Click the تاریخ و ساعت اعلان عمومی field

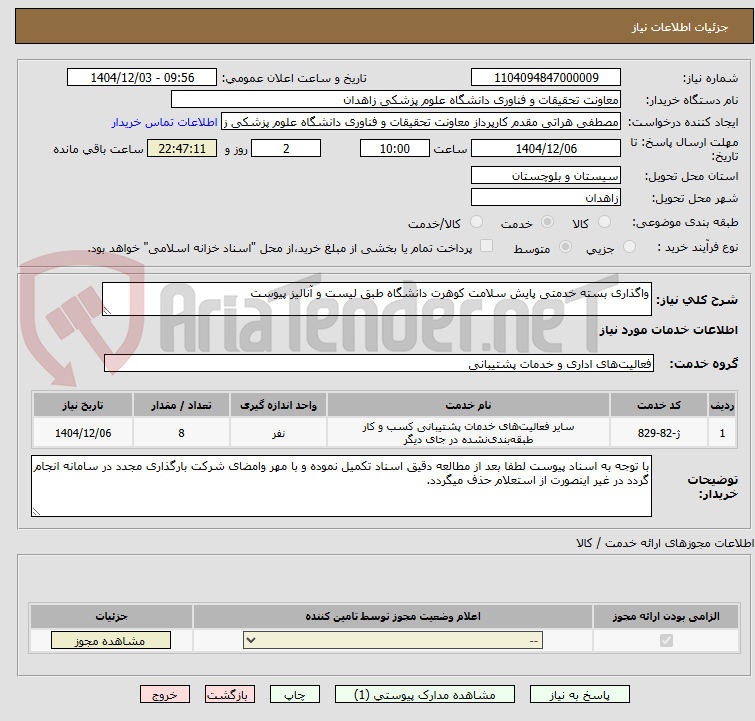[142, 78]
